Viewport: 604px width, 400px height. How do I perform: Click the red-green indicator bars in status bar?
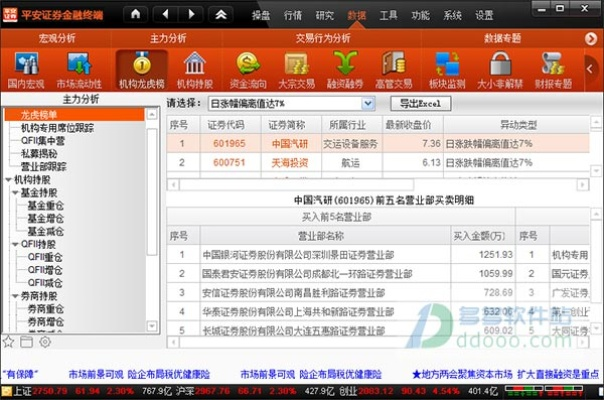point(544,391)
